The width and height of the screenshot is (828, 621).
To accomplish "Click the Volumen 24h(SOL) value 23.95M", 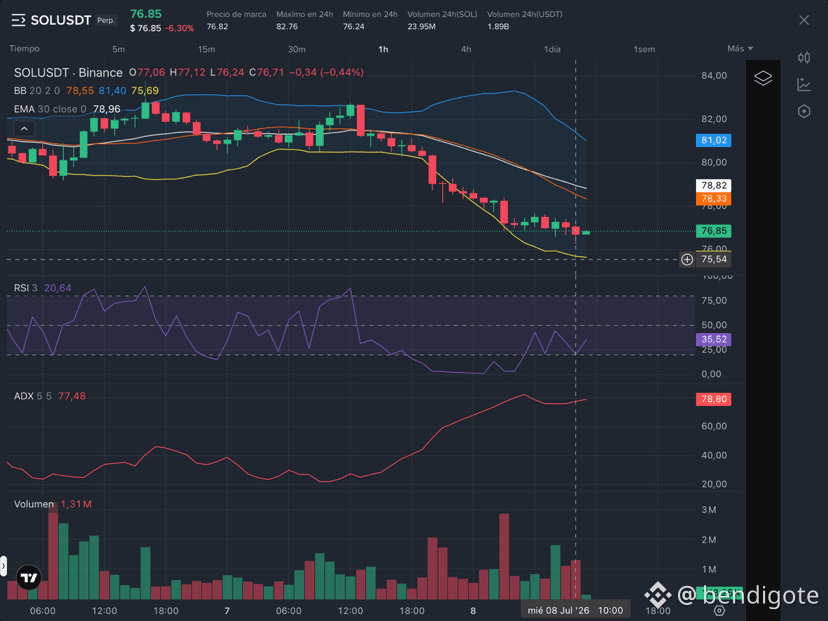I will click(421, 26).
